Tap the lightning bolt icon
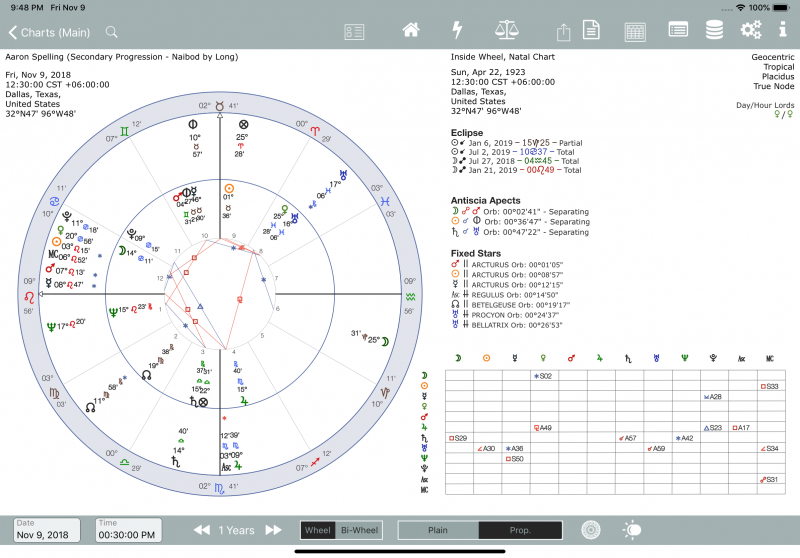The height and width of the screenshot is (558, 800). (457, 30)
